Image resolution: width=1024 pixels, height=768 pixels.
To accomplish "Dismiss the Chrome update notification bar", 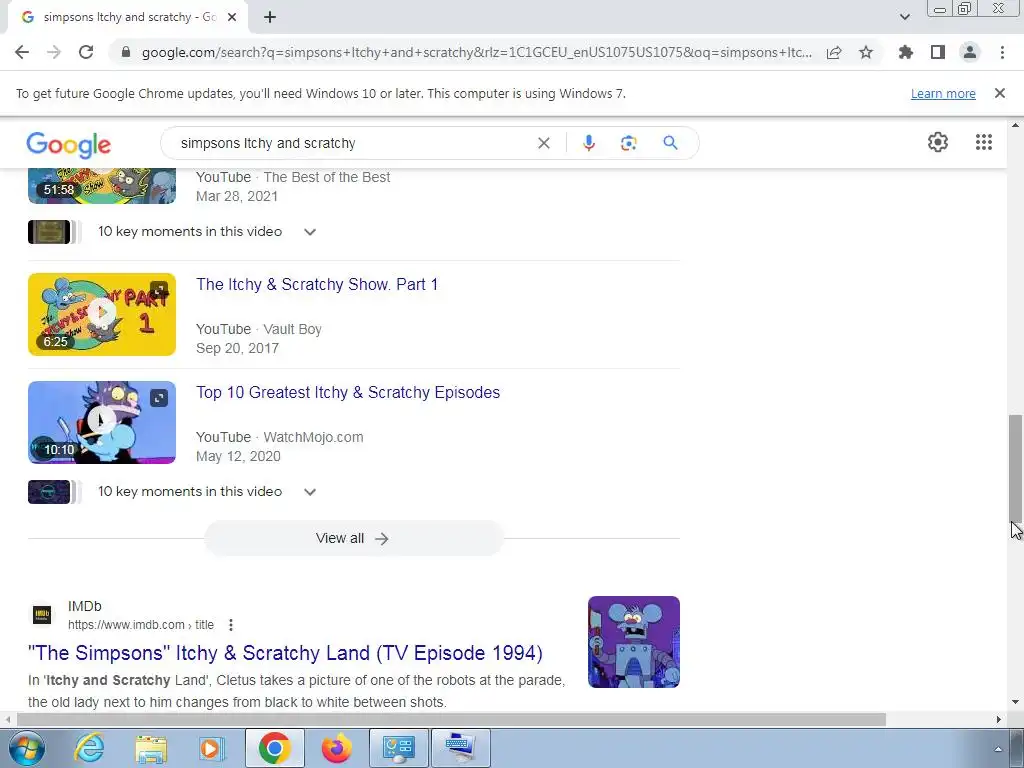I will point(999,93).
